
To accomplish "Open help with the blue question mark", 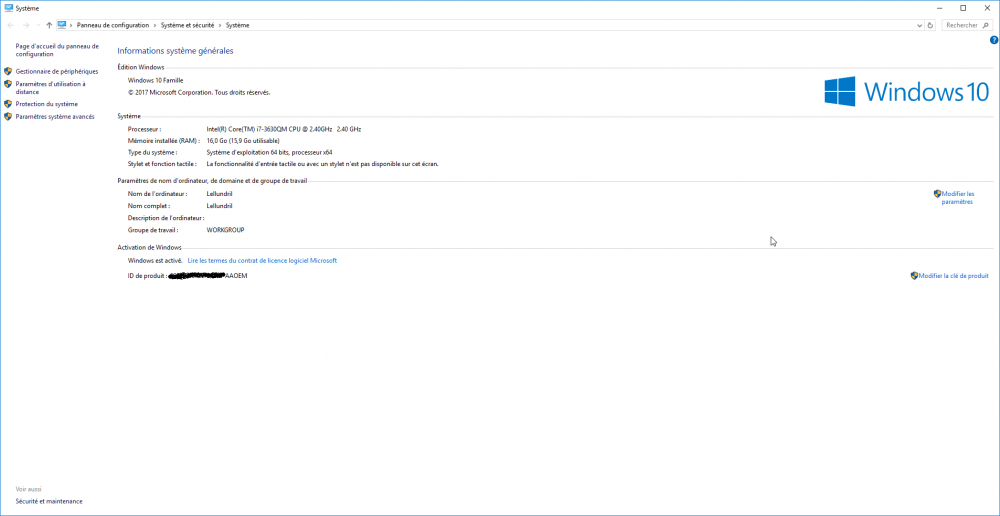I will tap(994, 40).
